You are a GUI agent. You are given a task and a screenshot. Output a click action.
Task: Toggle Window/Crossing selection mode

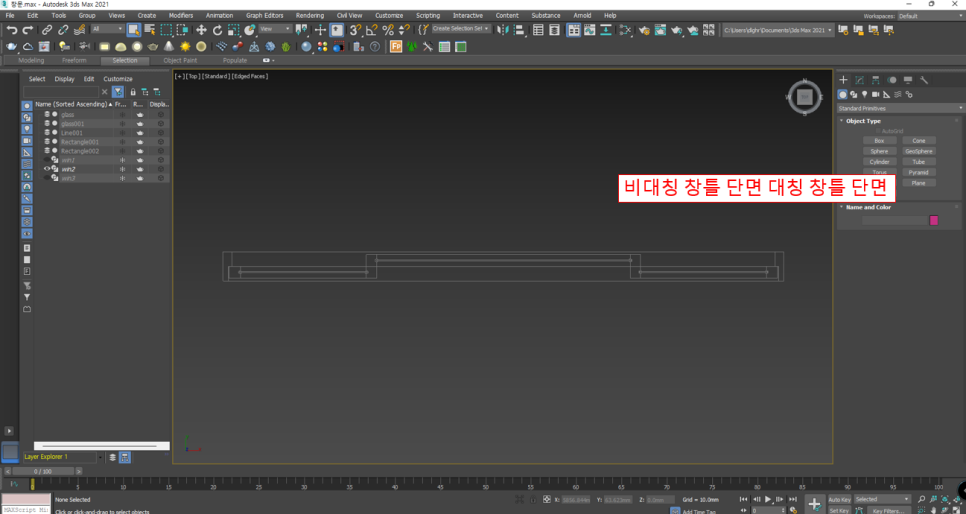(182, 30)
